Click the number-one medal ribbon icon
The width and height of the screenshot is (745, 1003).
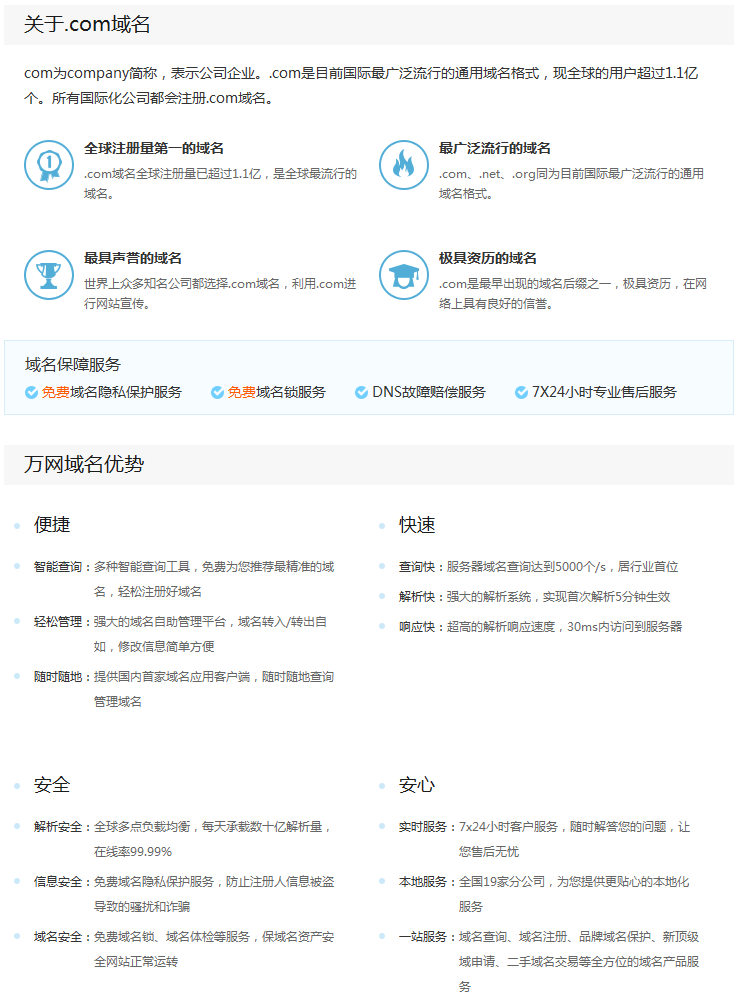point(49,165)
